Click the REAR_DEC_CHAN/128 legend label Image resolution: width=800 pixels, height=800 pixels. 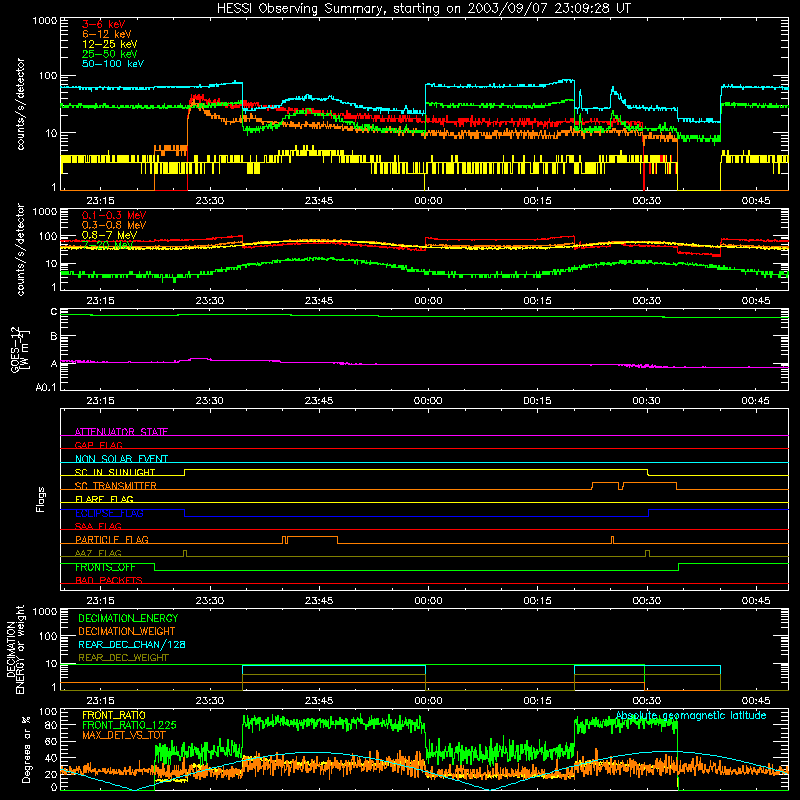(132, 644)
